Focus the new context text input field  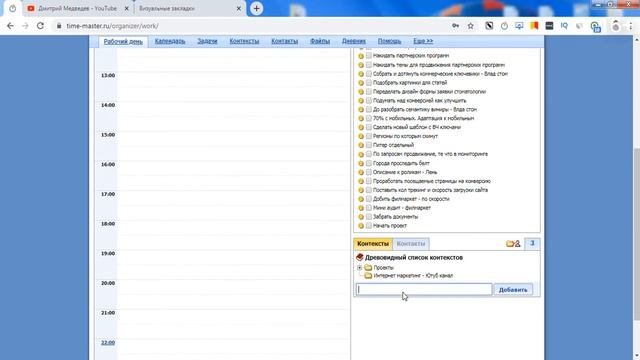coord(424,289)
